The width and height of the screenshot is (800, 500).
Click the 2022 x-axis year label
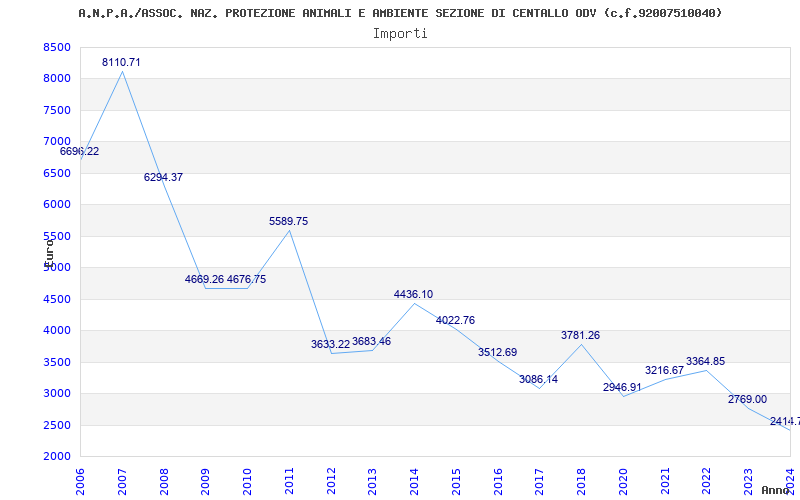(707, 481)
